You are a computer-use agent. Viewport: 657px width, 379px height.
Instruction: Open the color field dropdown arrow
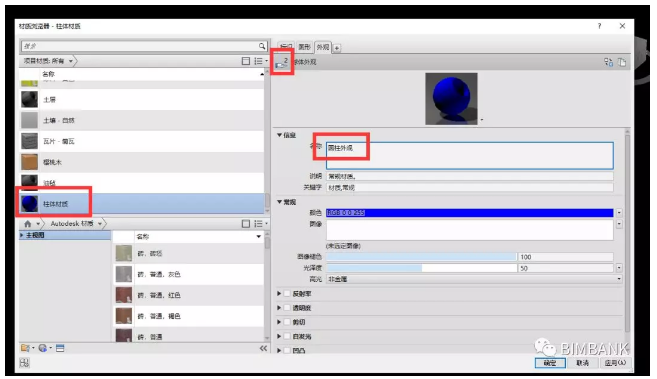(x=619, y=213)
